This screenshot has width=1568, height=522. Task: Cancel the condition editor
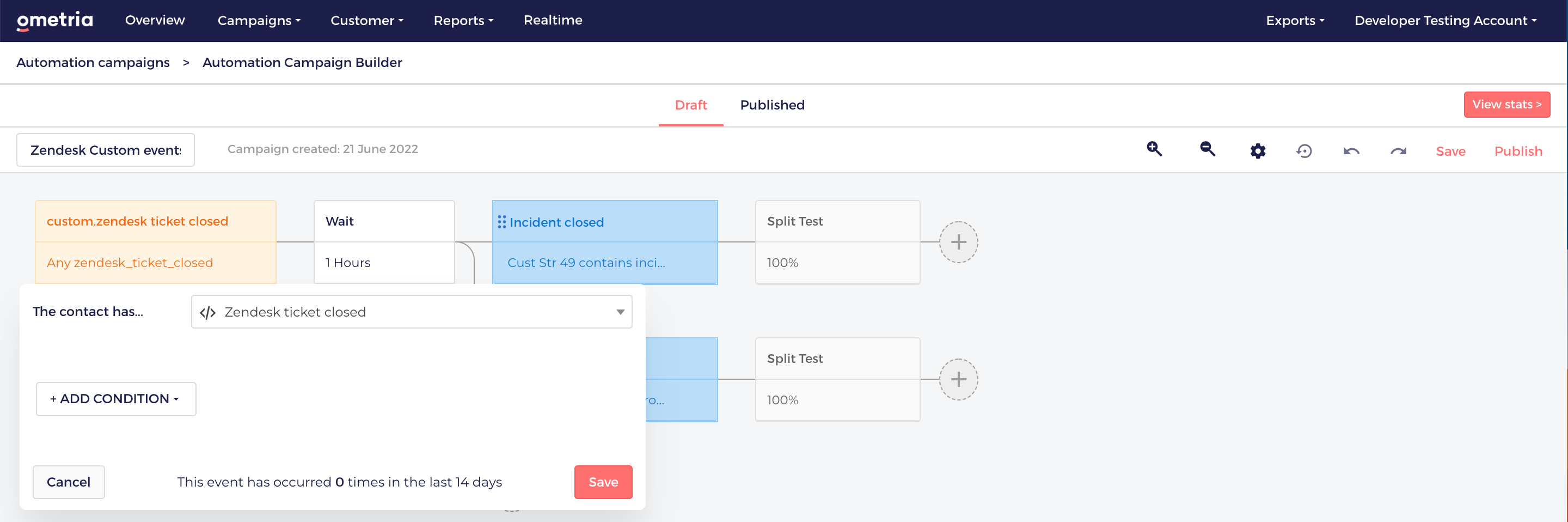coord(69,482)
